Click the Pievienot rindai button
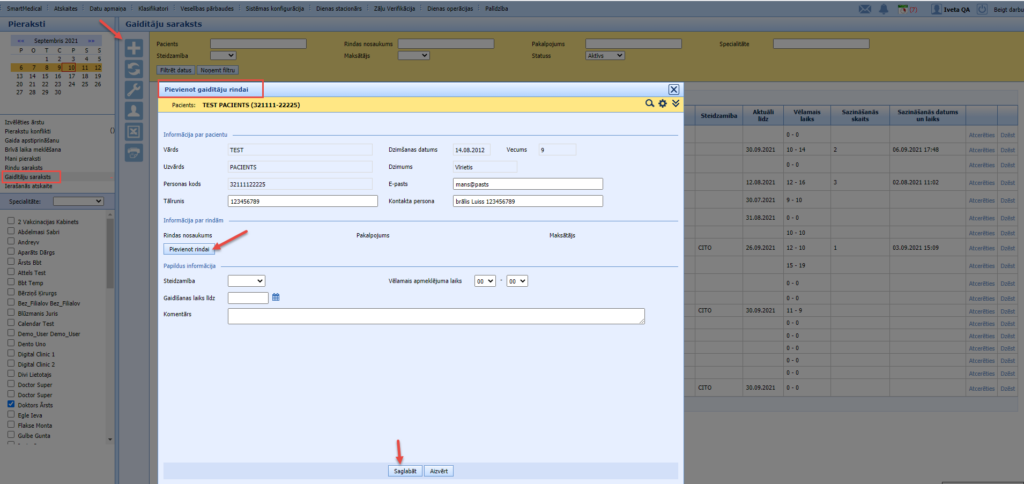This screenshot has width=1024, height=484. tap(189, 249)
